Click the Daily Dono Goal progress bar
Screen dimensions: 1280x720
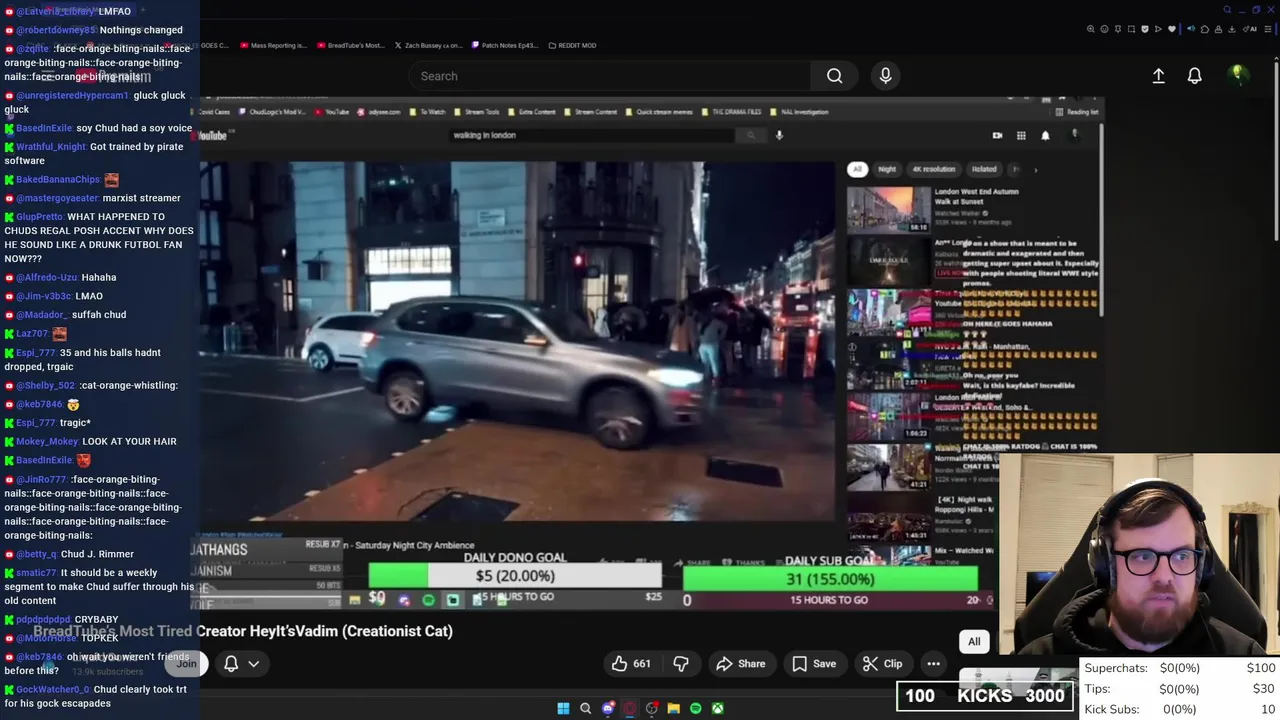pyautogui.click(x=514, y=576)
